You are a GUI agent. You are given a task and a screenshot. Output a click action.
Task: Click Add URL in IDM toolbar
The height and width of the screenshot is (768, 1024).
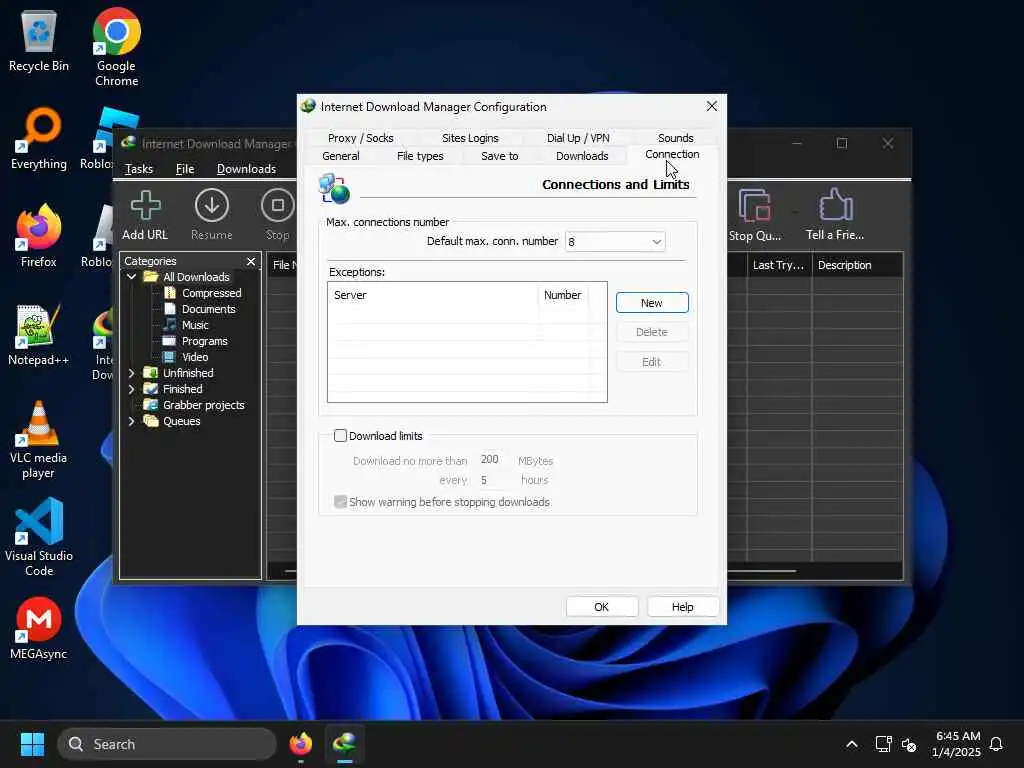click(145, 216)
